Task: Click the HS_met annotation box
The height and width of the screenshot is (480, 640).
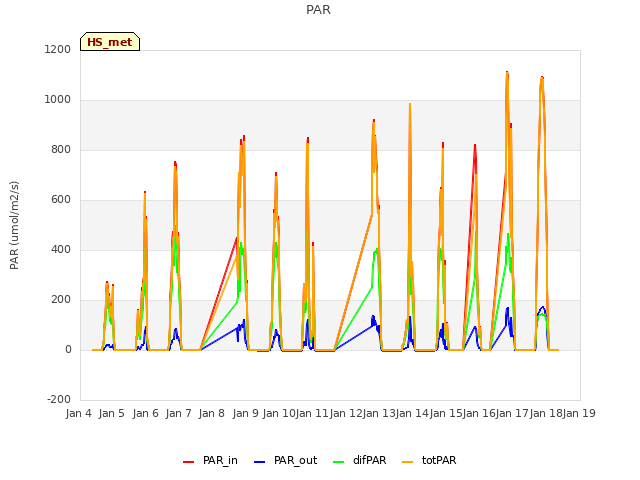Action: [110, 42]
